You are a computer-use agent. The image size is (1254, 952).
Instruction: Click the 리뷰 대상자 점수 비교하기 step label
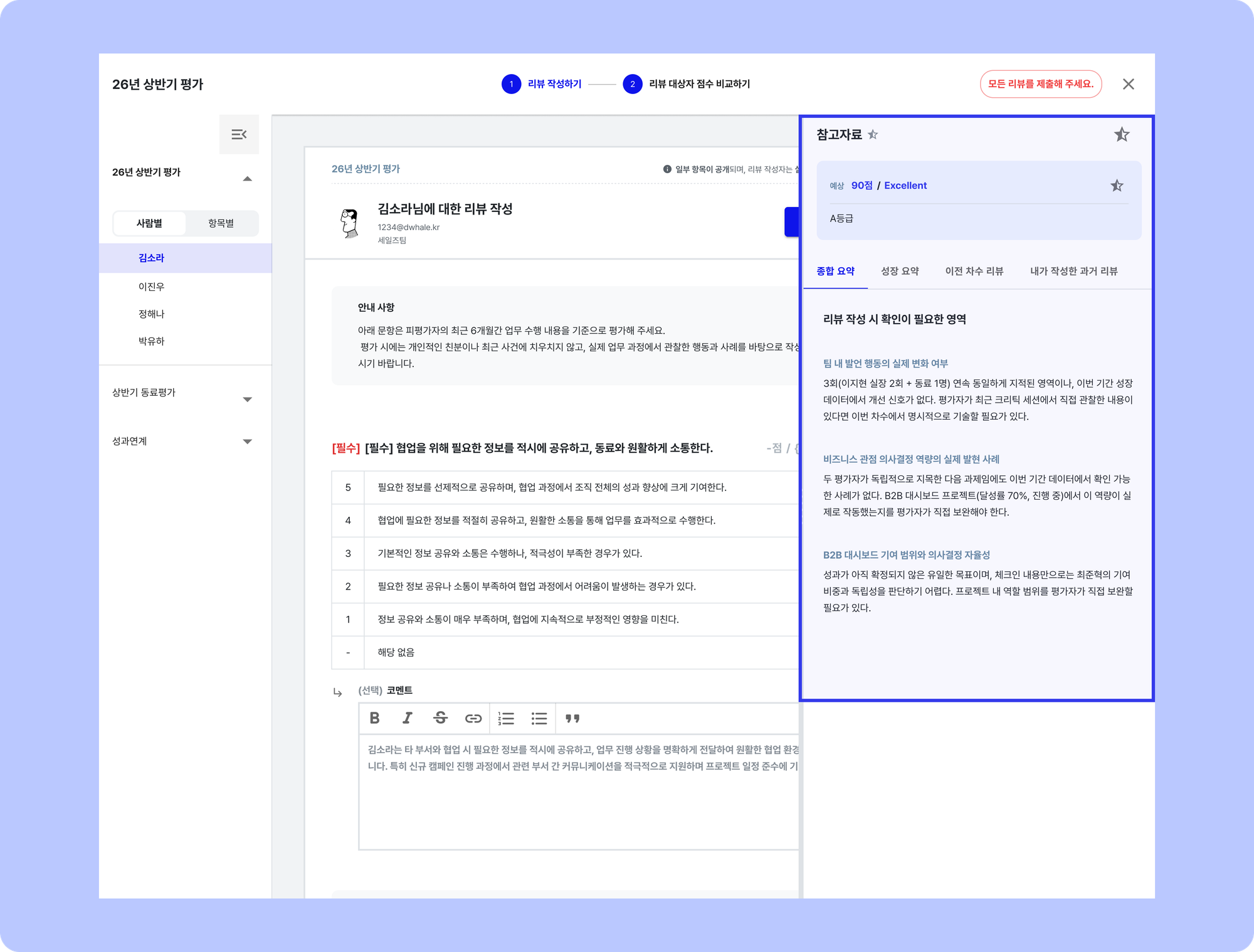[700, 84]
